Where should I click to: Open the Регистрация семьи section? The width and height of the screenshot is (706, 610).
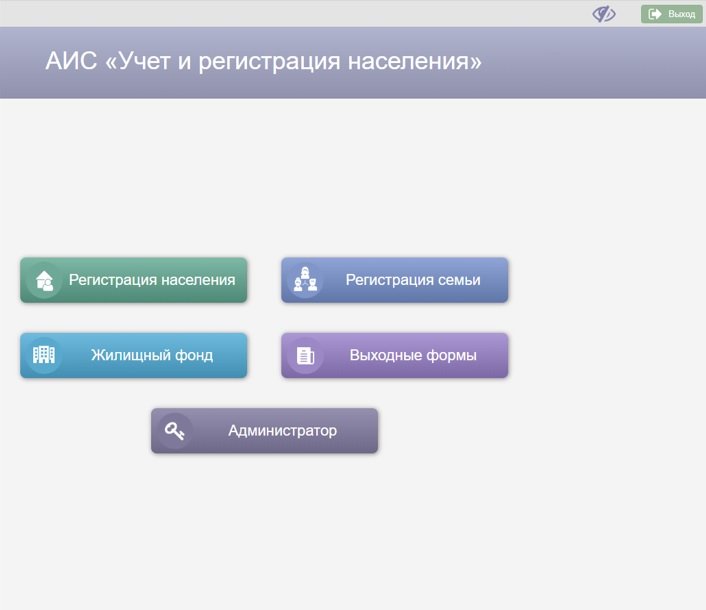click(x=394, y=280)
